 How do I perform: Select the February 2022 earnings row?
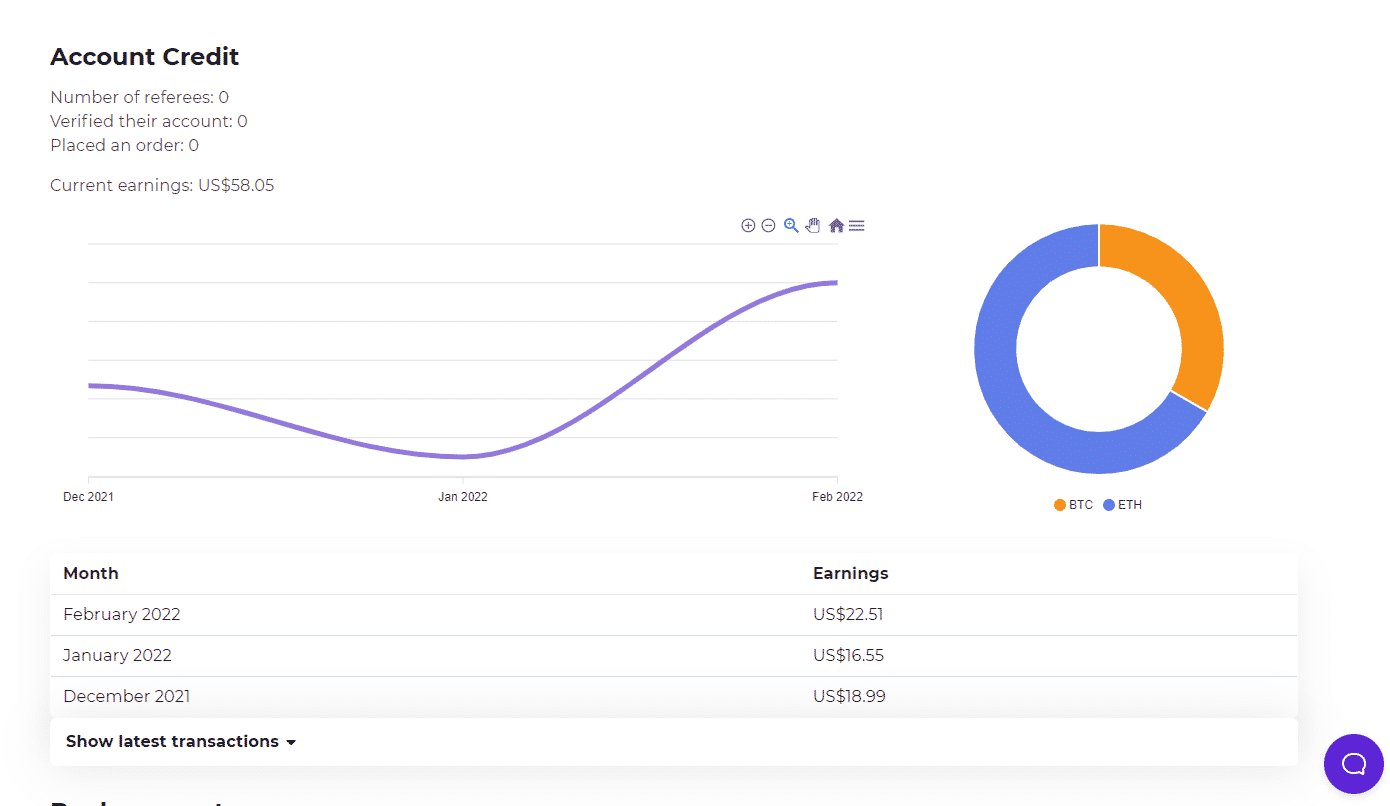tap(673, 615)
